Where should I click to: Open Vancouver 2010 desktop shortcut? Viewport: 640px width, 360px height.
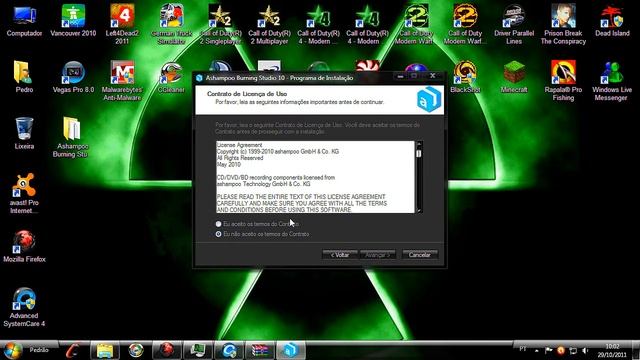[x=73, y=21]
